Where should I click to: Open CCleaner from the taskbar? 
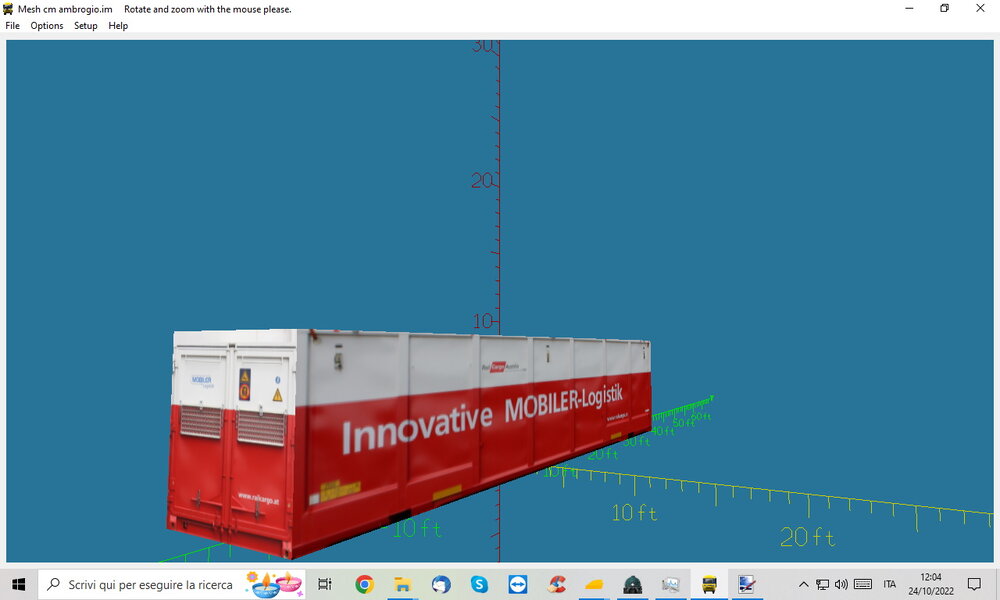point(555,584)
